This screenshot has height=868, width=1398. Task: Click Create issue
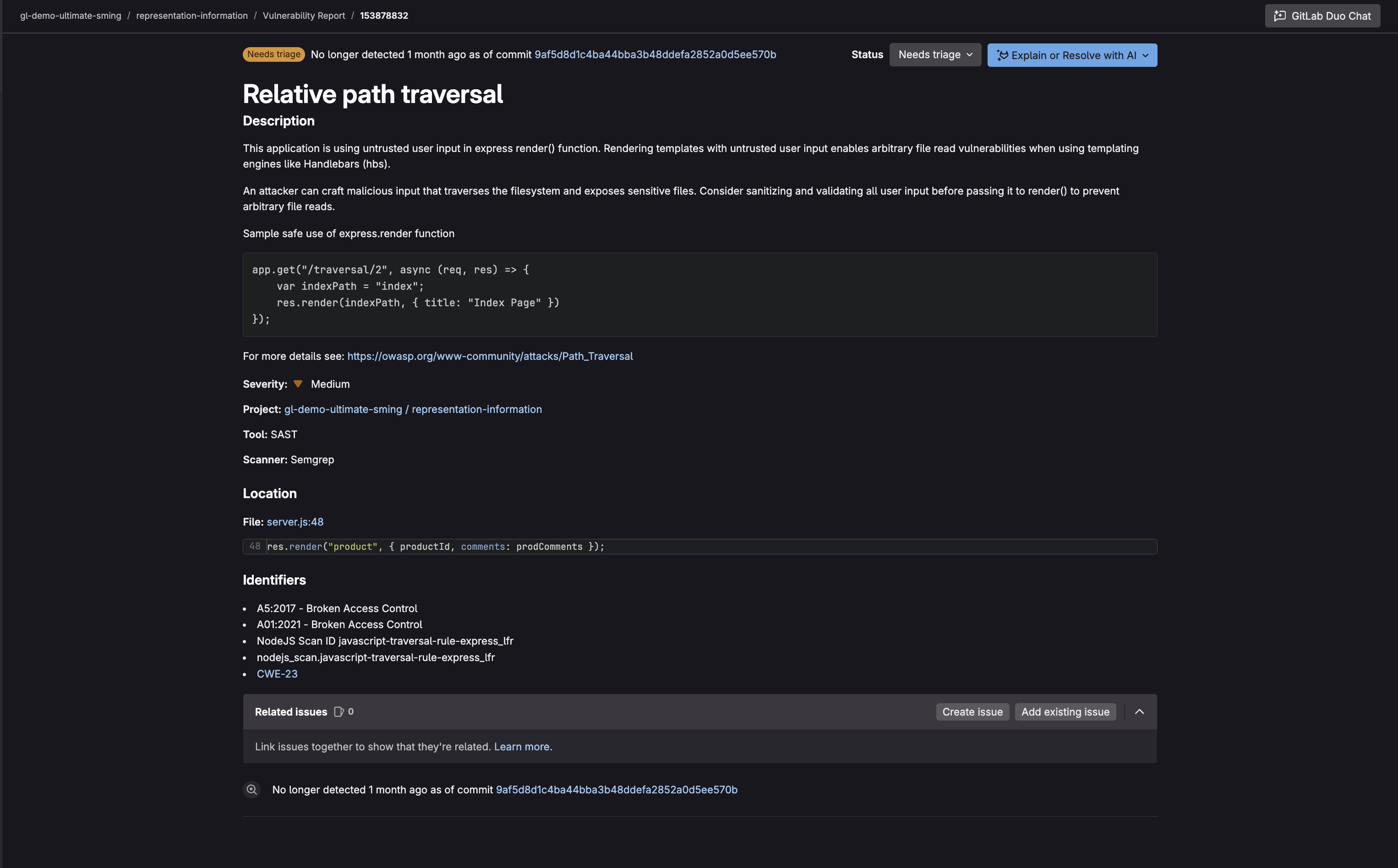tap(972, 711)
